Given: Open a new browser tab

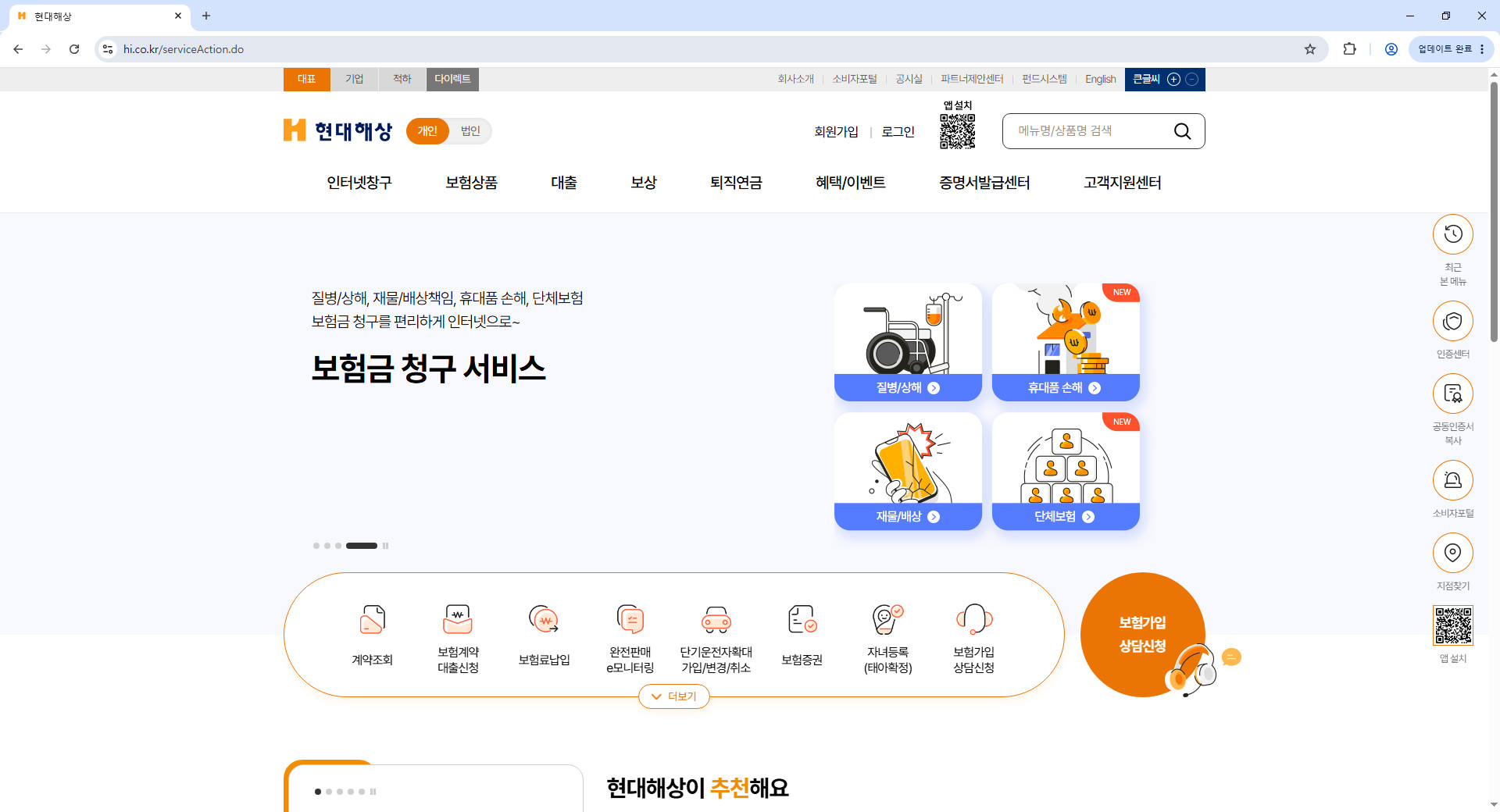Looking at the screenshot, I should coord(206,16).
